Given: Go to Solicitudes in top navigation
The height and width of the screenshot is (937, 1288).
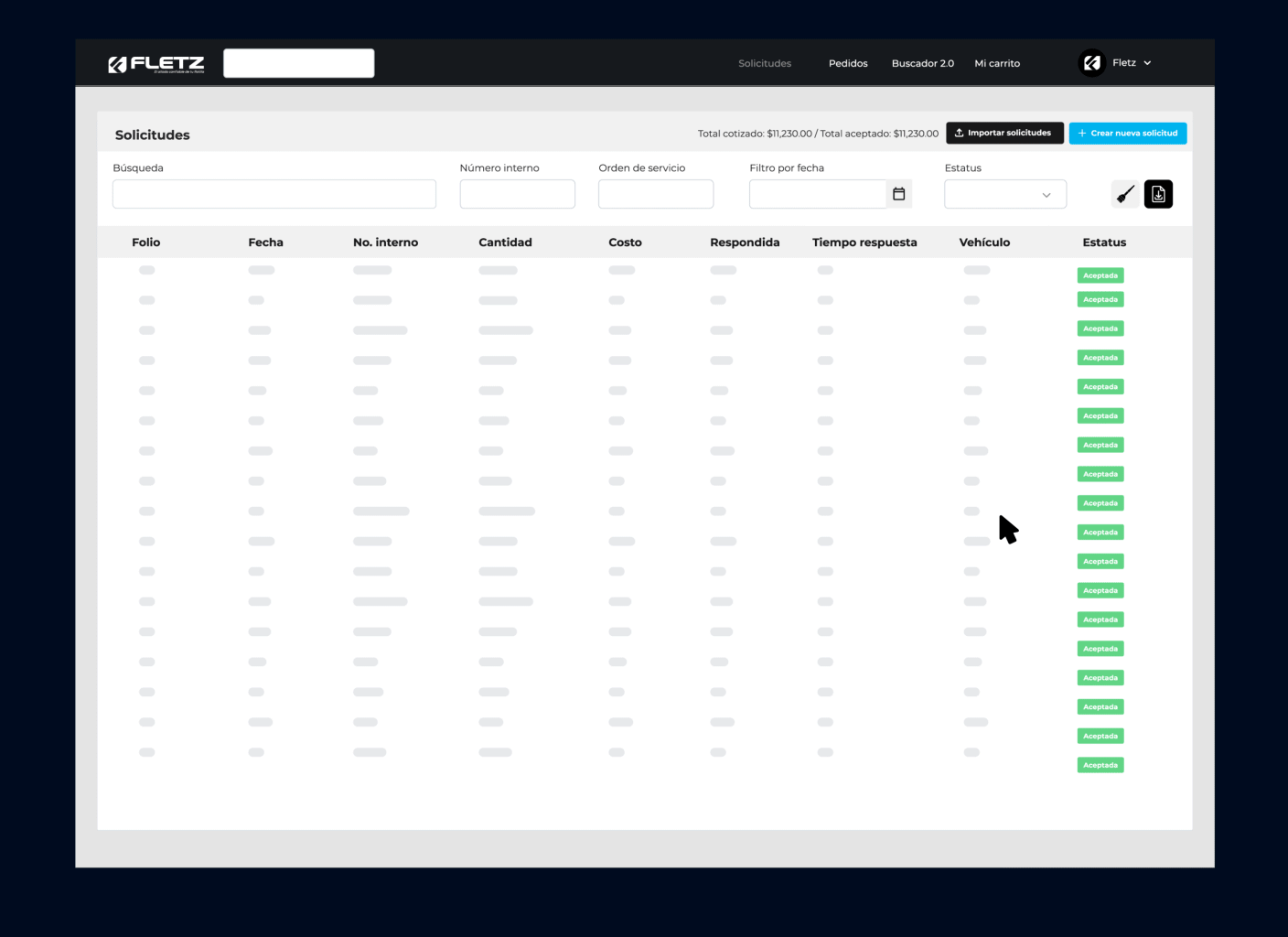Looking at the screenshot, I should 765,63.
